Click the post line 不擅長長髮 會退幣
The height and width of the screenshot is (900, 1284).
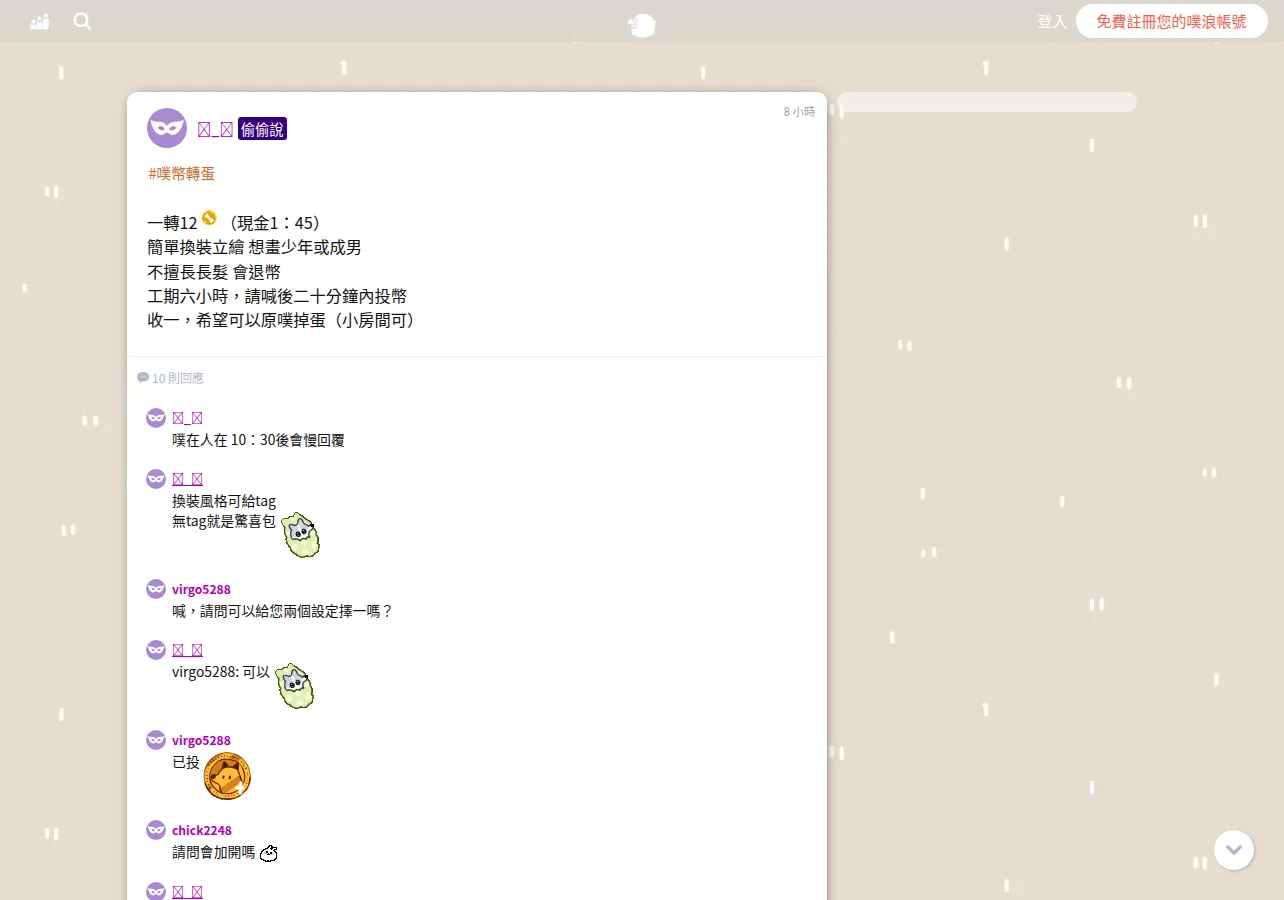(214, 272)
